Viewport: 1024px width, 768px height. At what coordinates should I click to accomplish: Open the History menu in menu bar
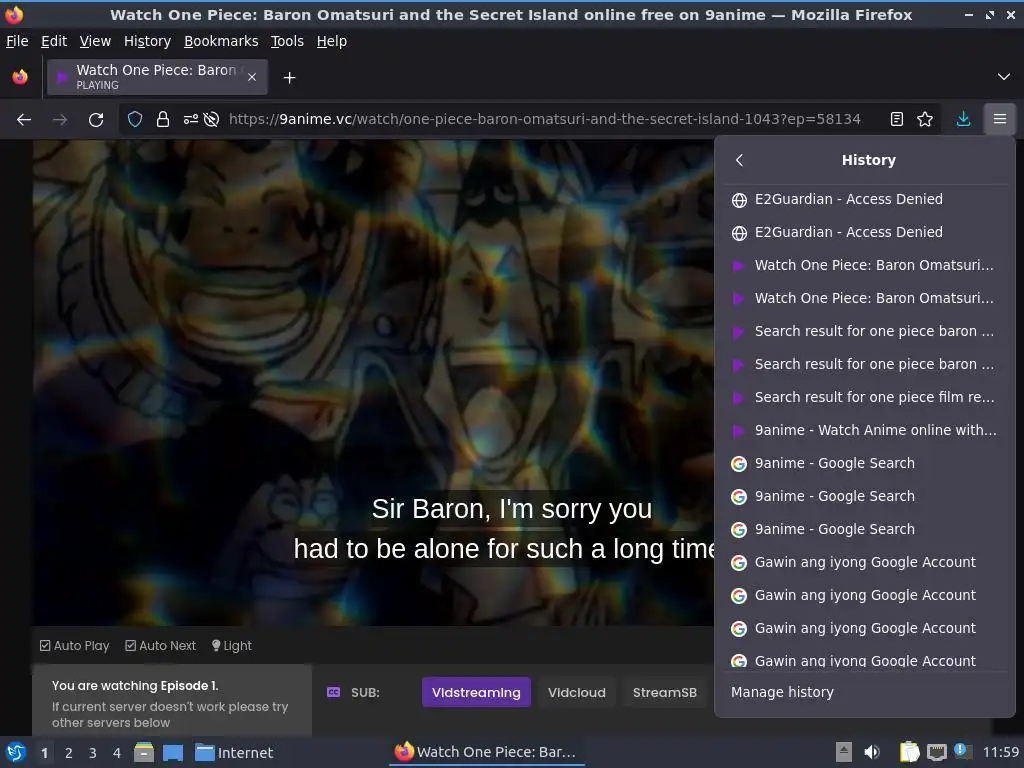[x=147, y=41]
